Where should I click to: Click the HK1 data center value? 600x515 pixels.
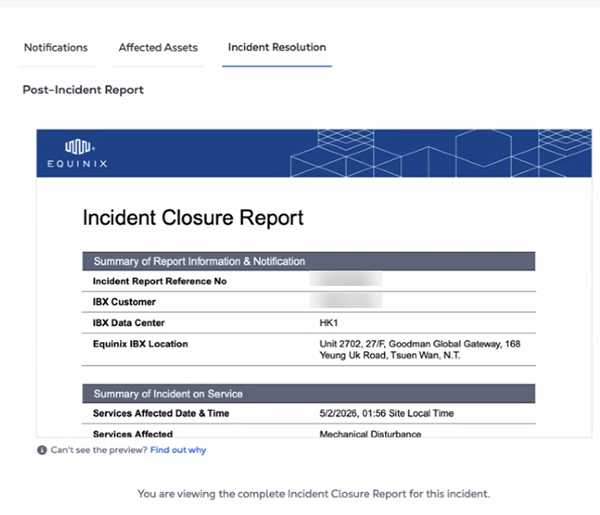coord(329,323)
